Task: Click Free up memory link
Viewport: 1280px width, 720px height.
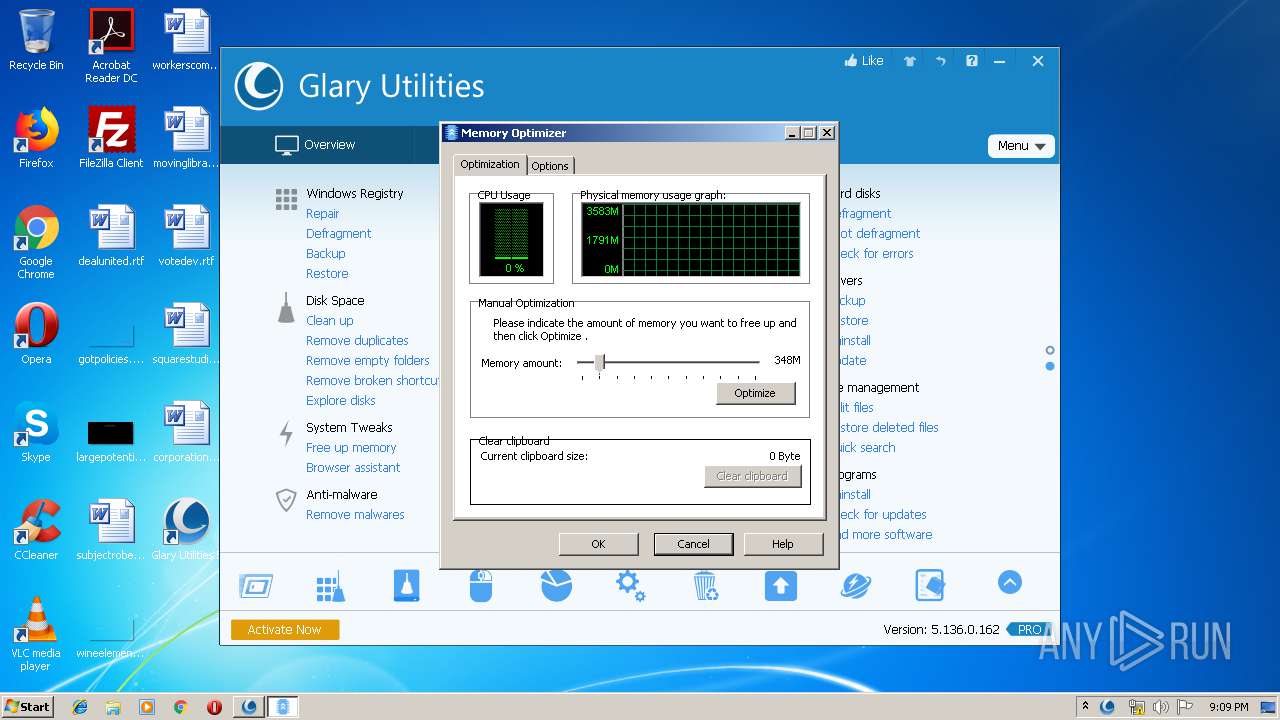Action: point(351,447)
